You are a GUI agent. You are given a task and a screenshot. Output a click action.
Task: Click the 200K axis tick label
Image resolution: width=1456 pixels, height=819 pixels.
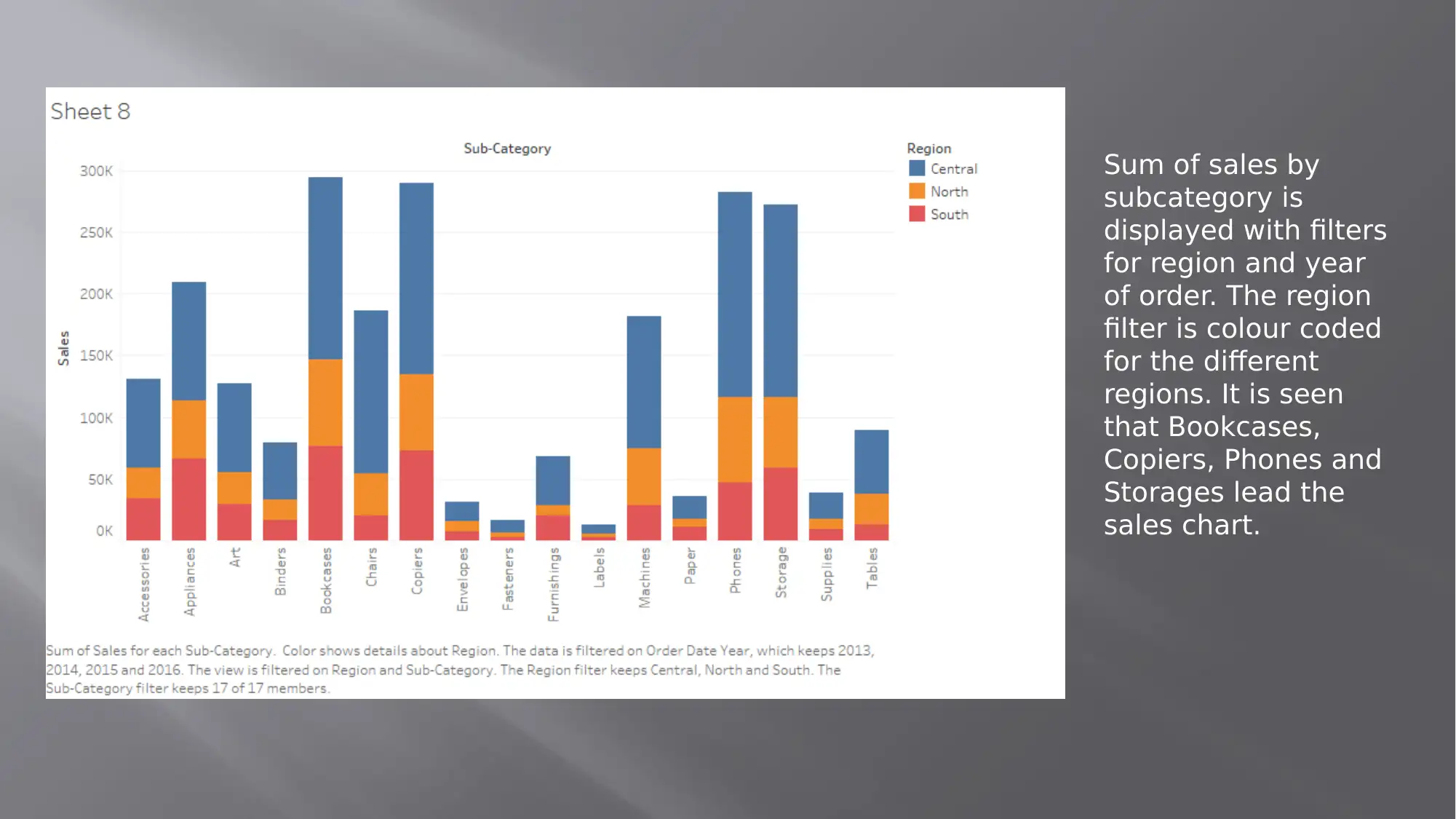click(96, 294)
